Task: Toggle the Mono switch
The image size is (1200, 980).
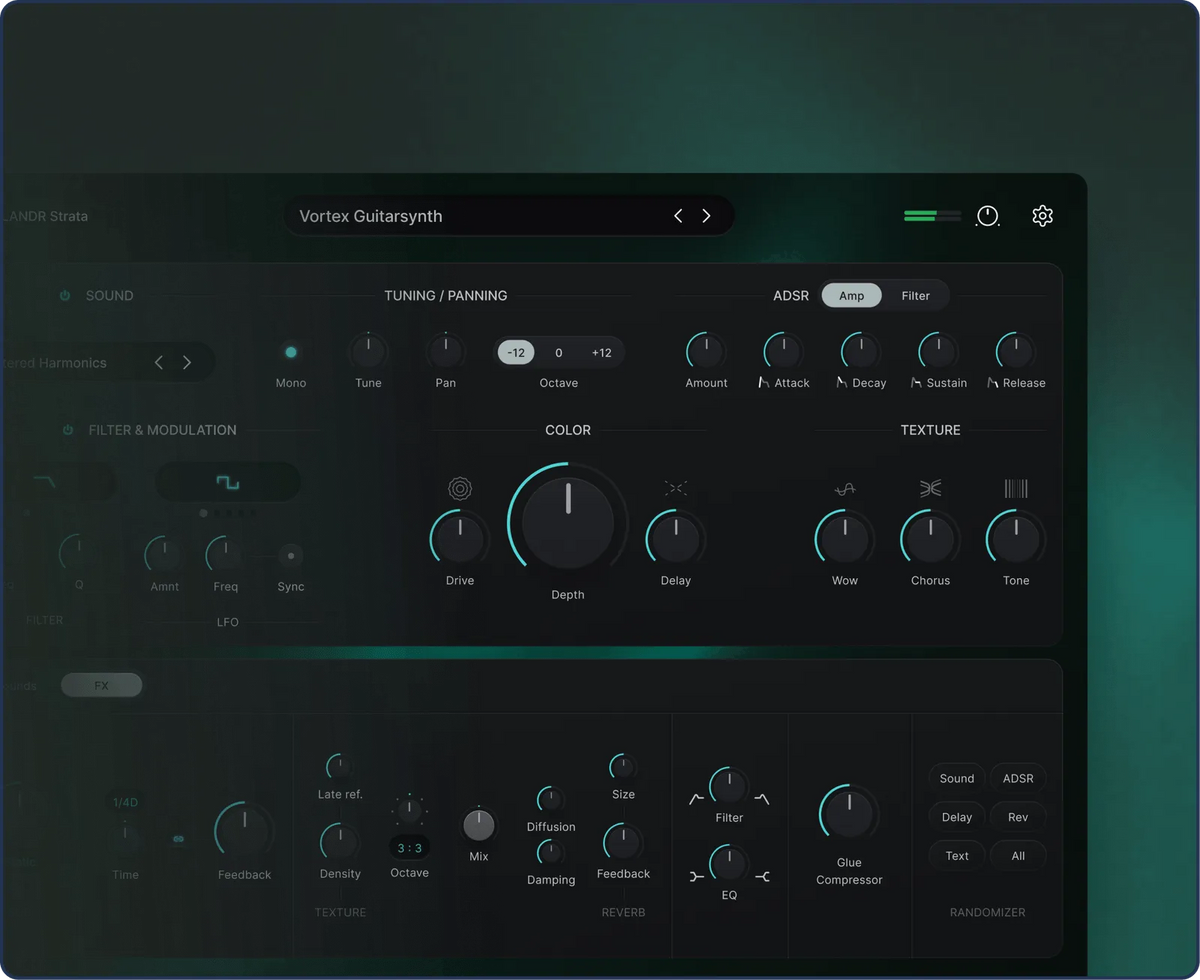Action: click(291, 352)
